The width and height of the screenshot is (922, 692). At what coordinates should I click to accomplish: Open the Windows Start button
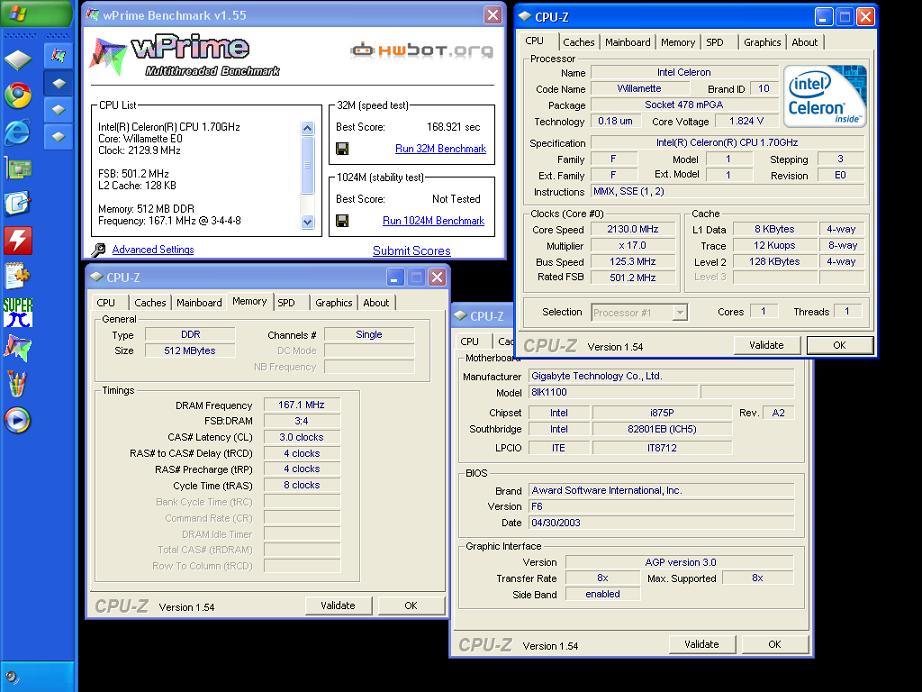[35, 13]
